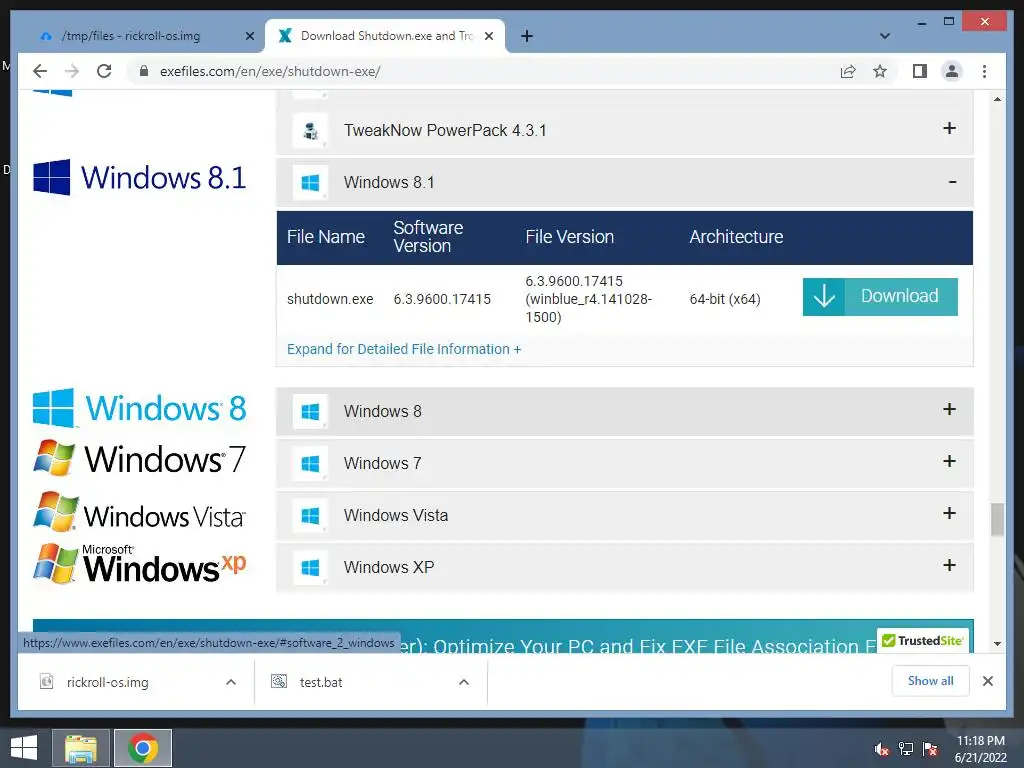
Task: Click the muted volume tray icon
Action: pyautogui.click(x=882, y=749)
